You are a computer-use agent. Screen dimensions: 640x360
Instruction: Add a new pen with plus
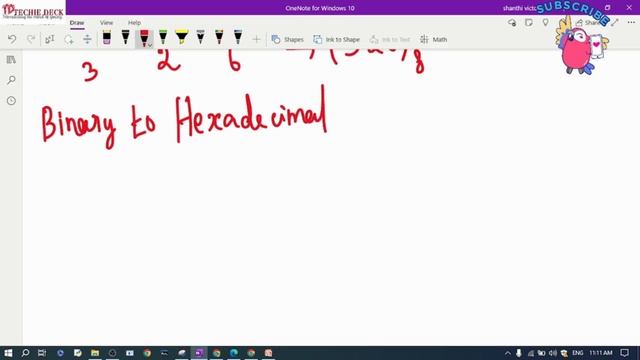coord(256,39)
